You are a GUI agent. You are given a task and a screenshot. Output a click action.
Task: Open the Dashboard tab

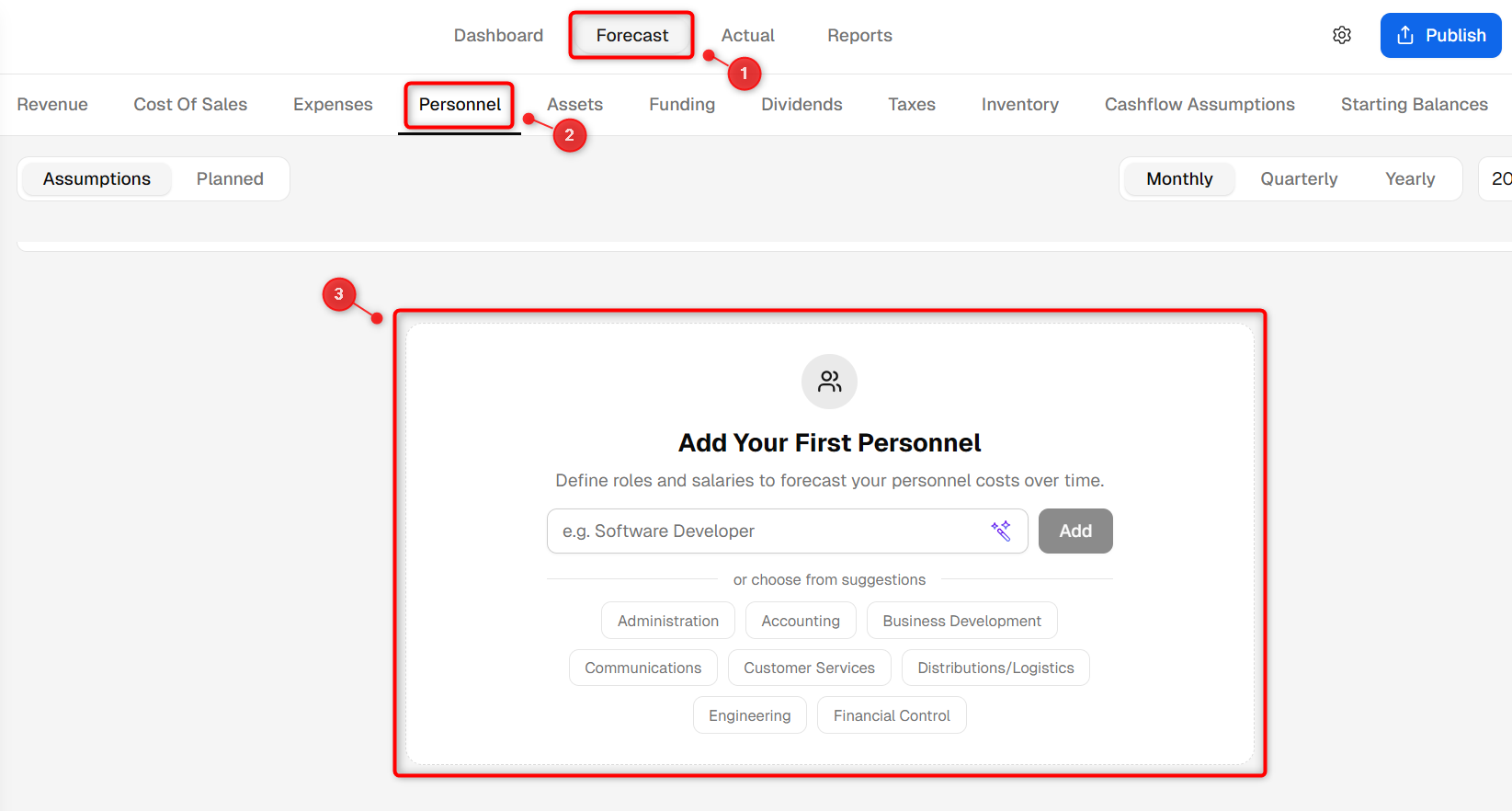(498, 35)
